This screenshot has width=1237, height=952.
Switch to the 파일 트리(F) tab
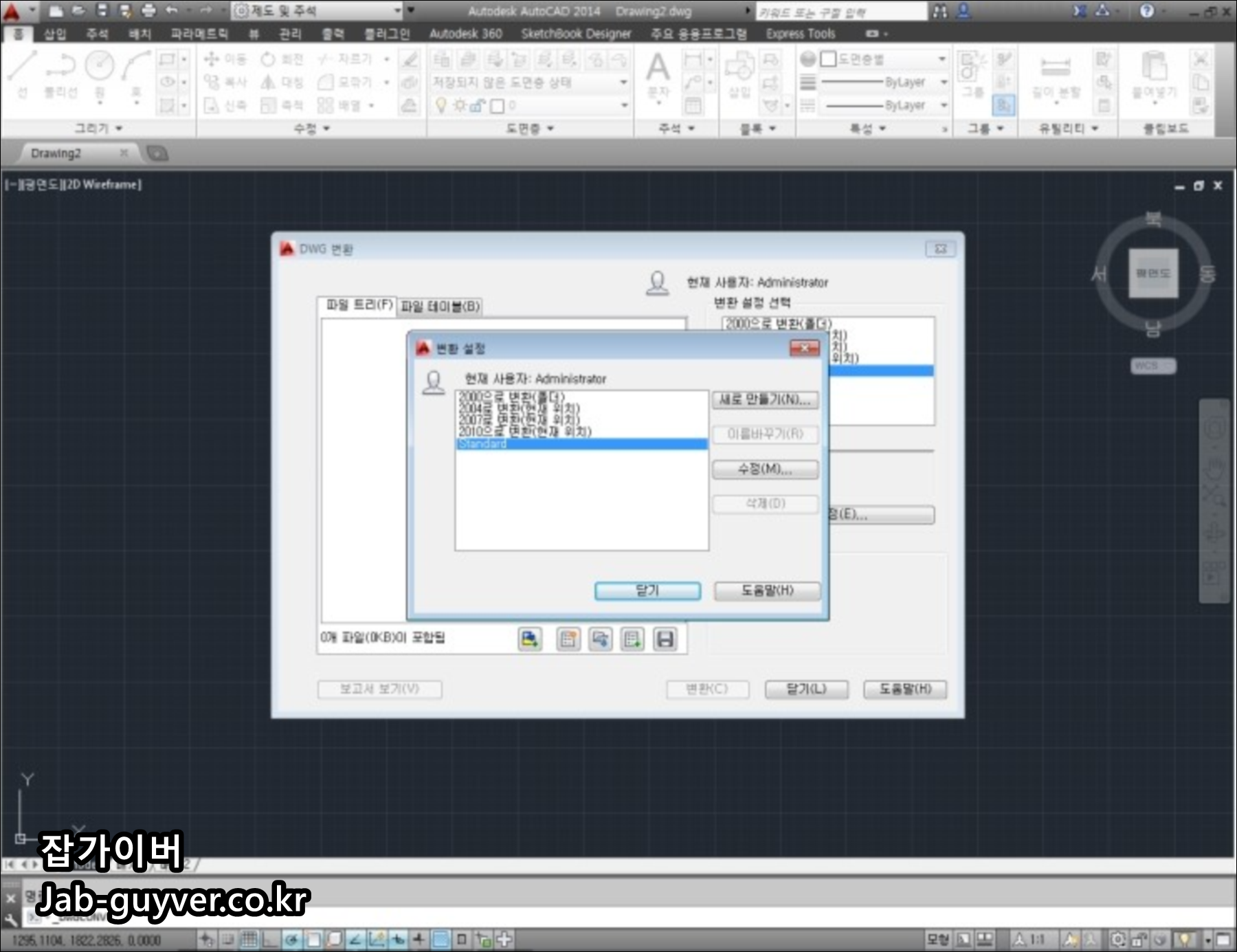(x=358, y=305)
